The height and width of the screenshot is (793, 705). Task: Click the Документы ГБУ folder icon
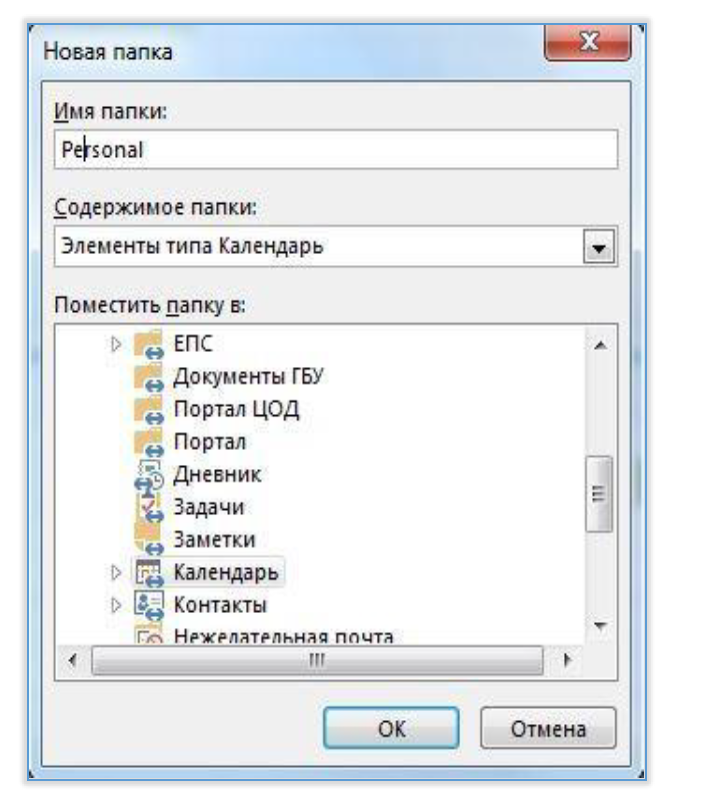pos(147,377)
